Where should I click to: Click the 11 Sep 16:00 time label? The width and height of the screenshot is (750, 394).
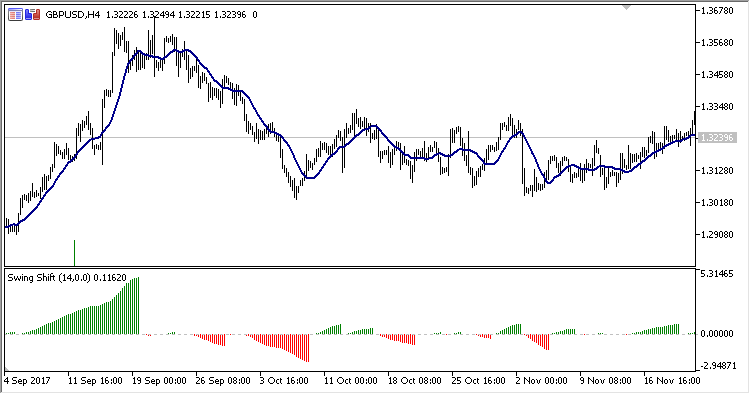pyautogui.click(x=95, y=381)
